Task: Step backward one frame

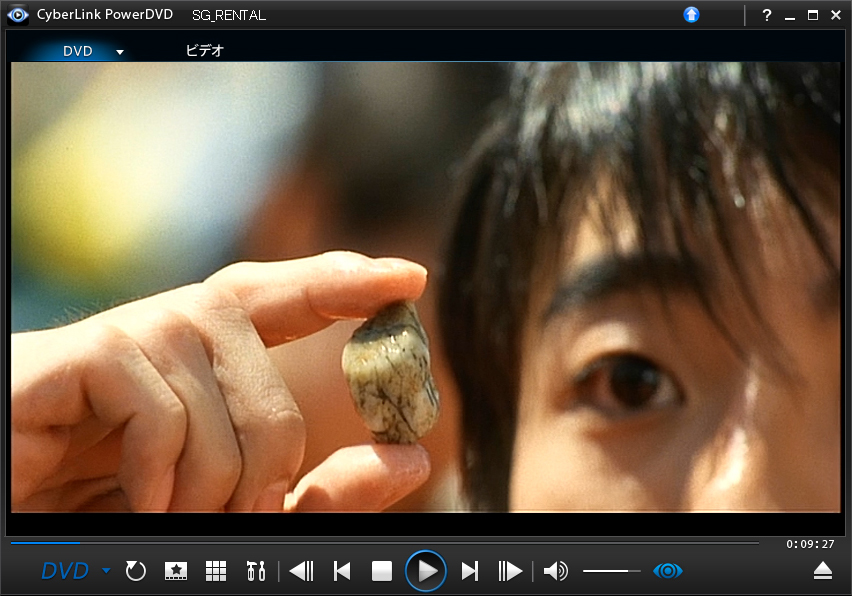Action: [300, 571]
